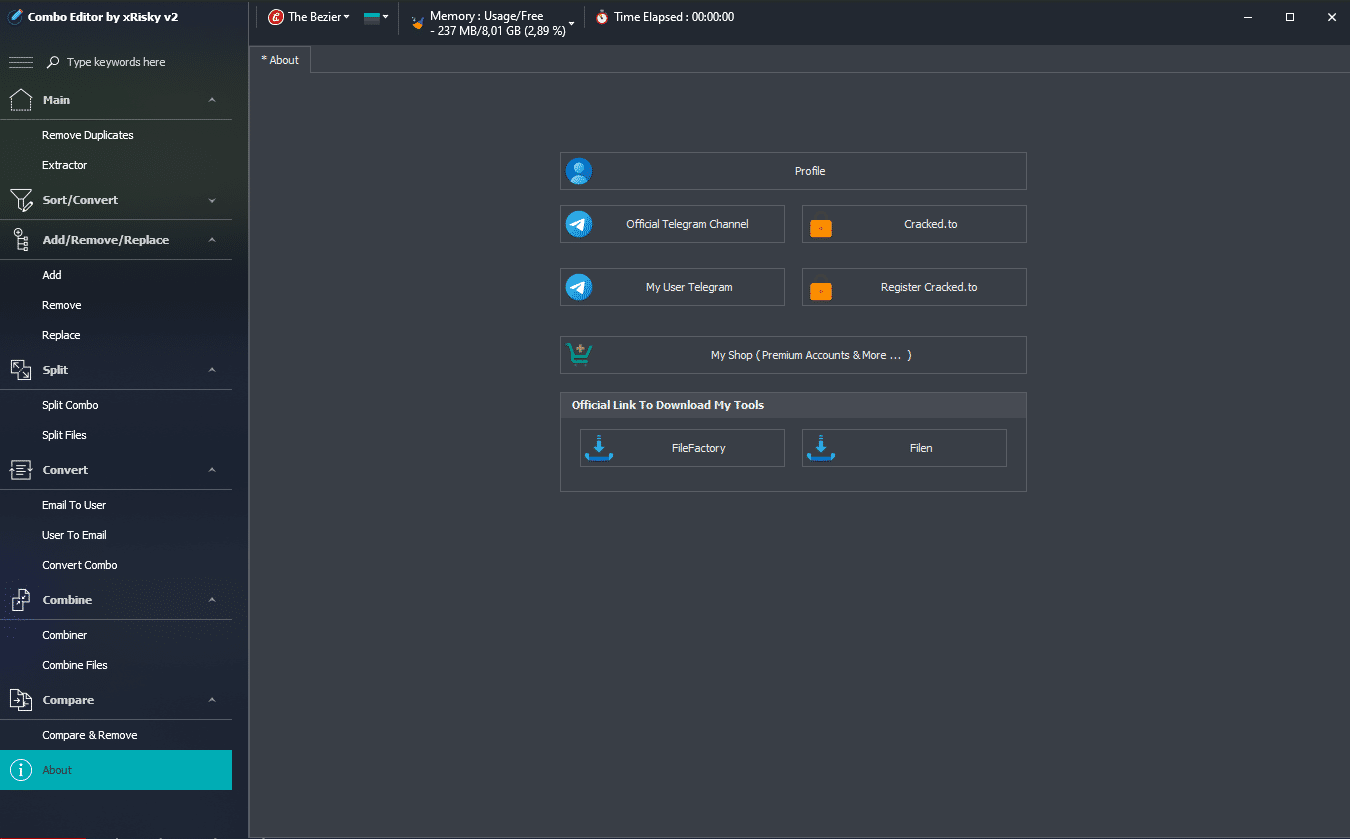This screenshot has width=1350, height=839.
Task: Click the download icon on FileFactory
Action: click(x=598, y=448)
